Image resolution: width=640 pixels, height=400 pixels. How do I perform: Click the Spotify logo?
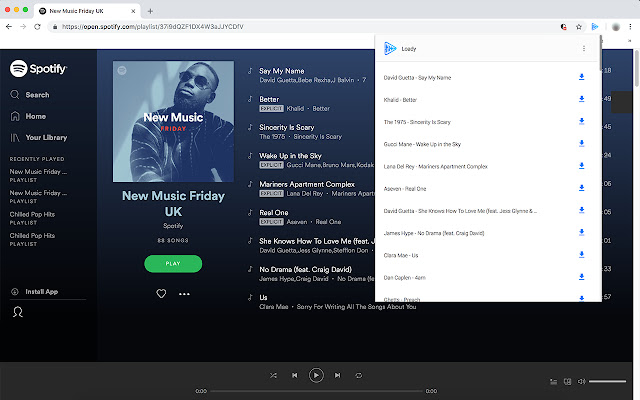pyautogui.click(x=38, y=69)
